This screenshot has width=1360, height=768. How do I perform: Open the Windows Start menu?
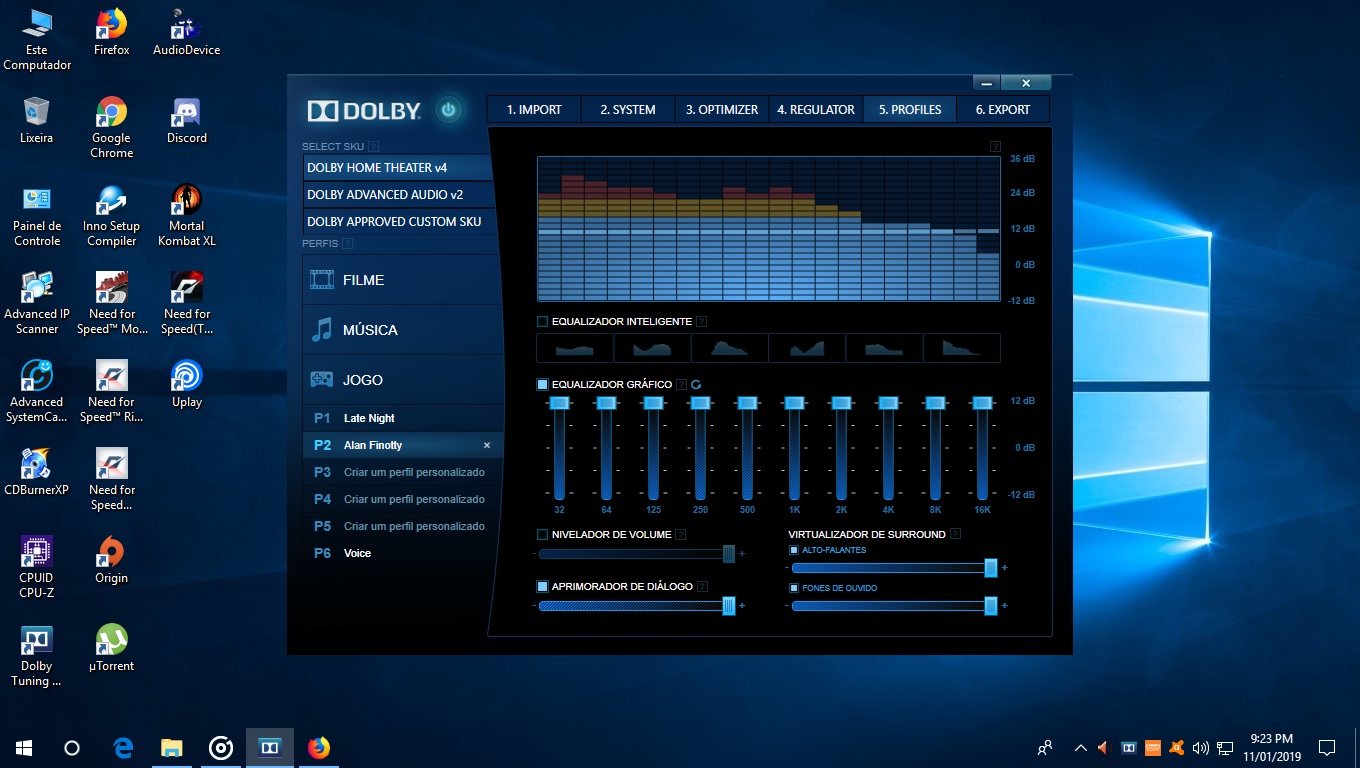(24, 748)
